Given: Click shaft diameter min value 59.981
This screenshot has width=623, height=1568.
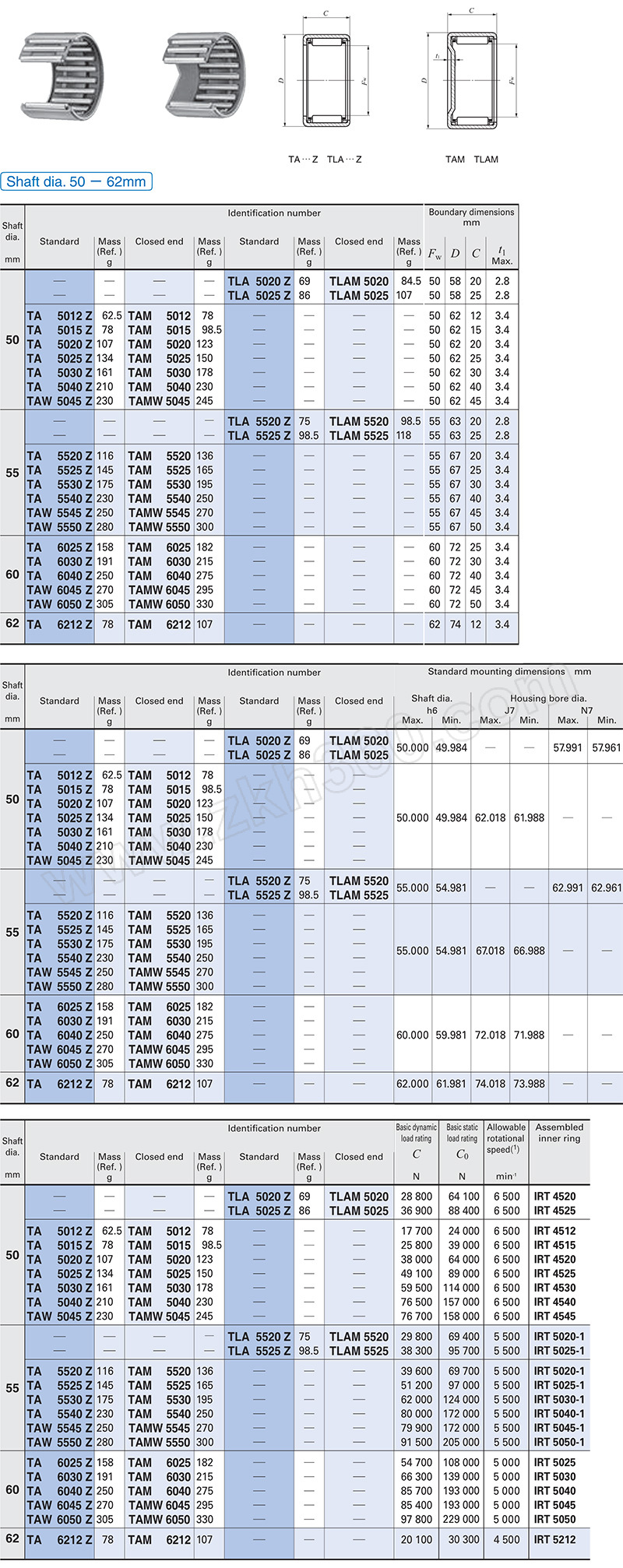Looking at the screenshot, I should point(452,1035).
